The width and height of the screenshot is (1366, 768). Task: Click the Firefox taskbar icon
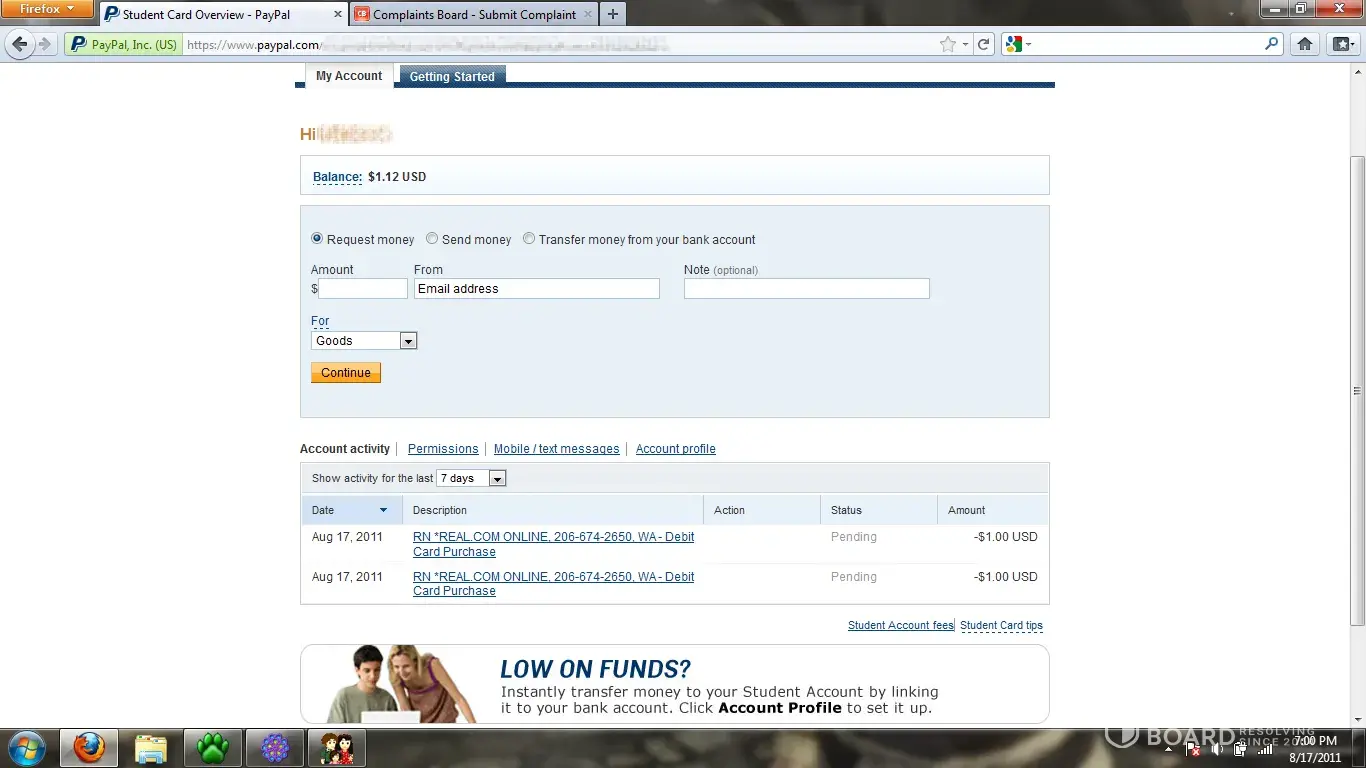(x=88, y=748)
